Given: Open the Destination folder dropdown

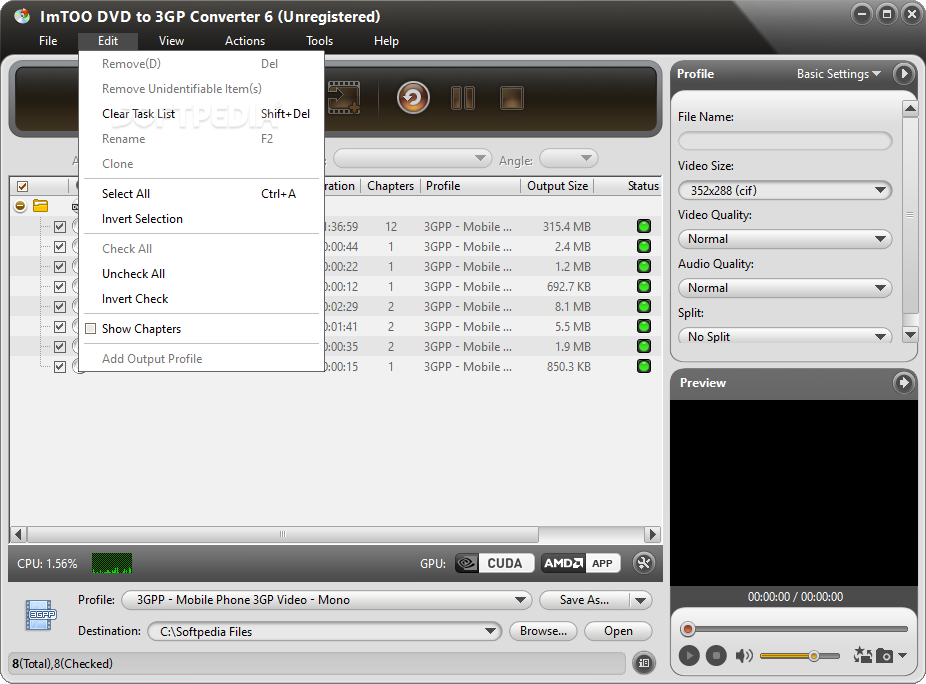Looking at the screenshot, I should [x=324, y=631].
